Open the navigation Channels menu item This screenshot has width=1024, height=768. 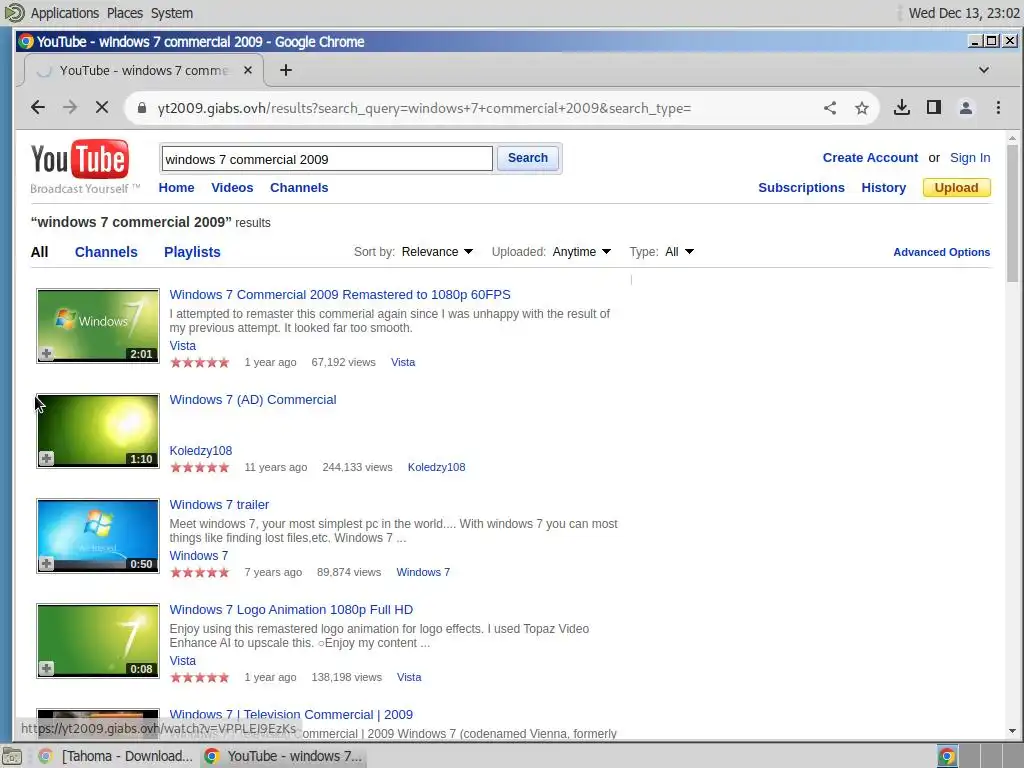(x=299, y=187)
